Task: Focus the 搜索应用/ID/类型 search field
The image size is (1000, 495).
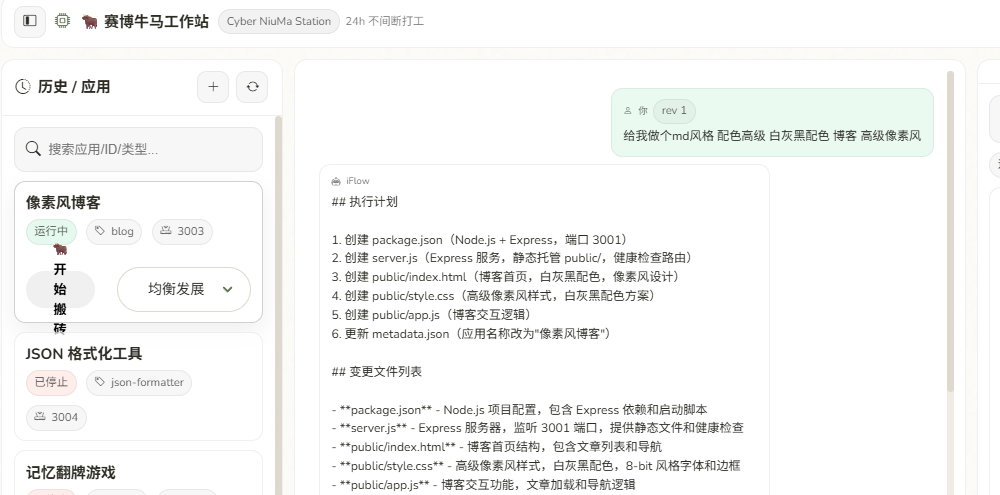Action: pyautogui.click(x=150, y=149)
